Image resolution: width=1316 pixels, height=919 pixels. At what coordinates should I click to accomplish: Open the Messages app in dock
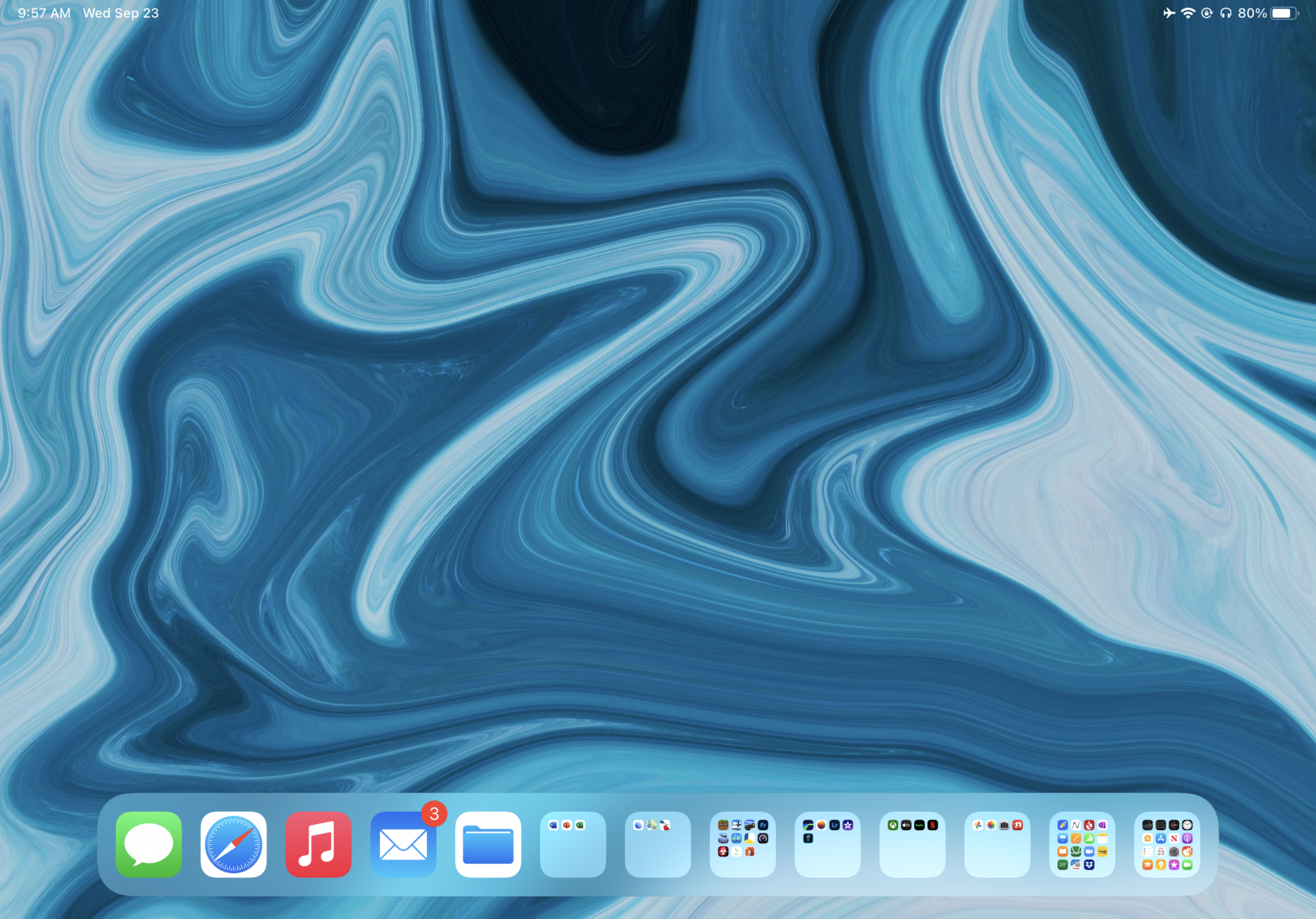tap(149, 844)
